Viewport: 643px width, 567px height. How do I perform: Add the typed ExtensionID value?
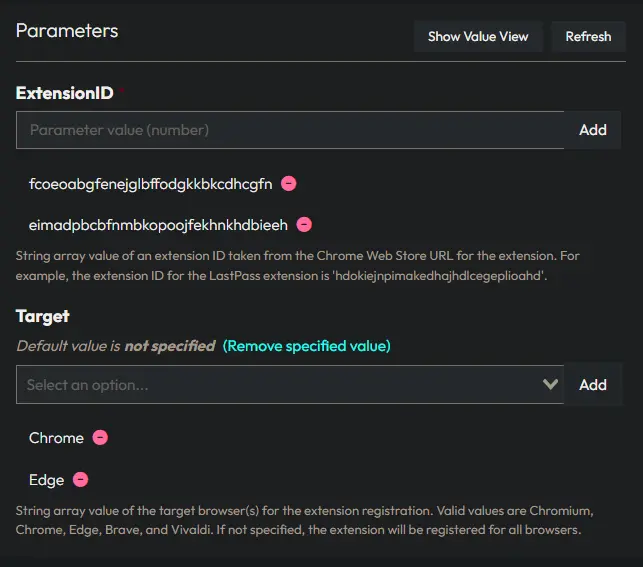click(592, 130)
